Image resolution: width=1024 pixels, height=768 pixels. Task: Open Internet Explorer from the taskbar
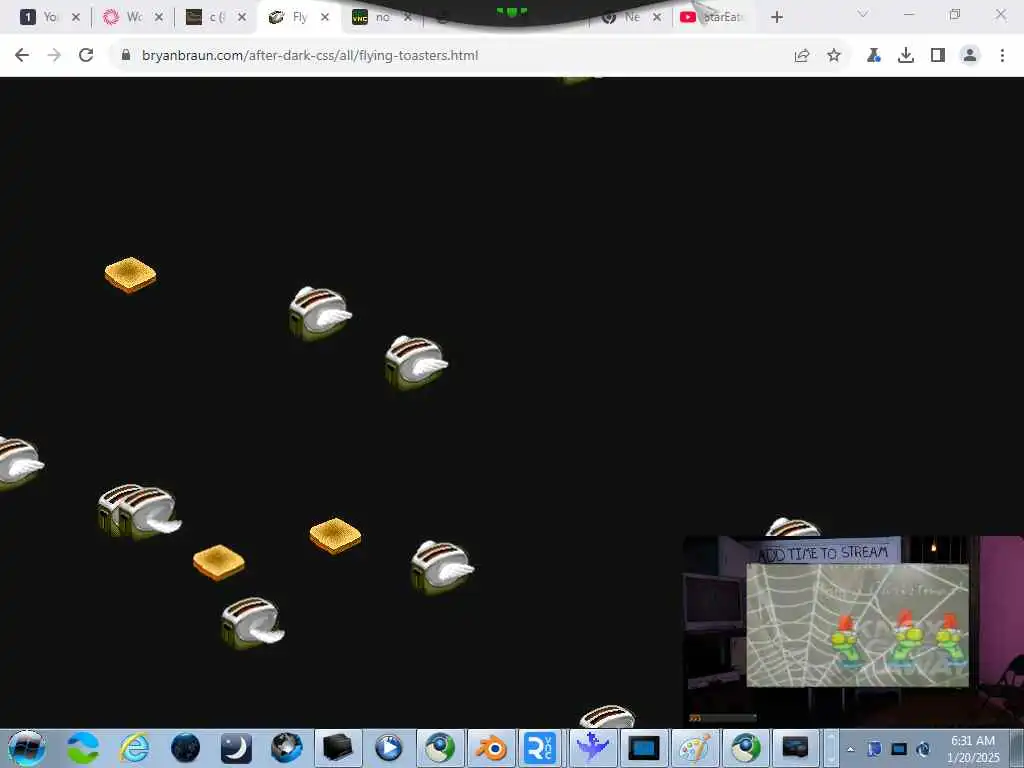(x=135, y=748)
